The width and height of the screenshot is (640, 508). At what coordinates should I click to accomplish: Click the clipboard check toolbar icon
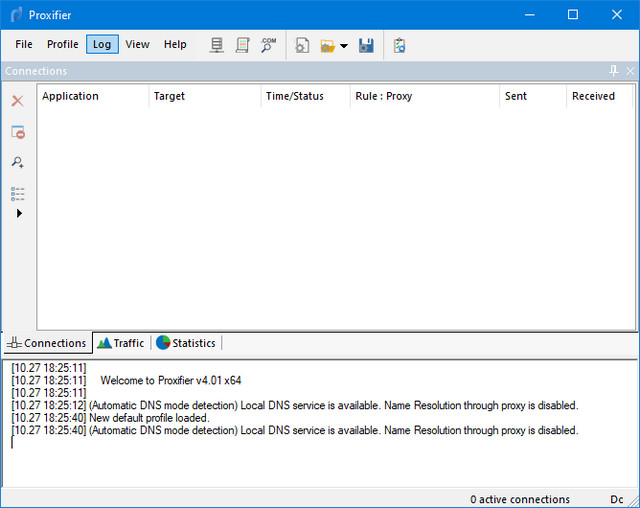(399, 45)
